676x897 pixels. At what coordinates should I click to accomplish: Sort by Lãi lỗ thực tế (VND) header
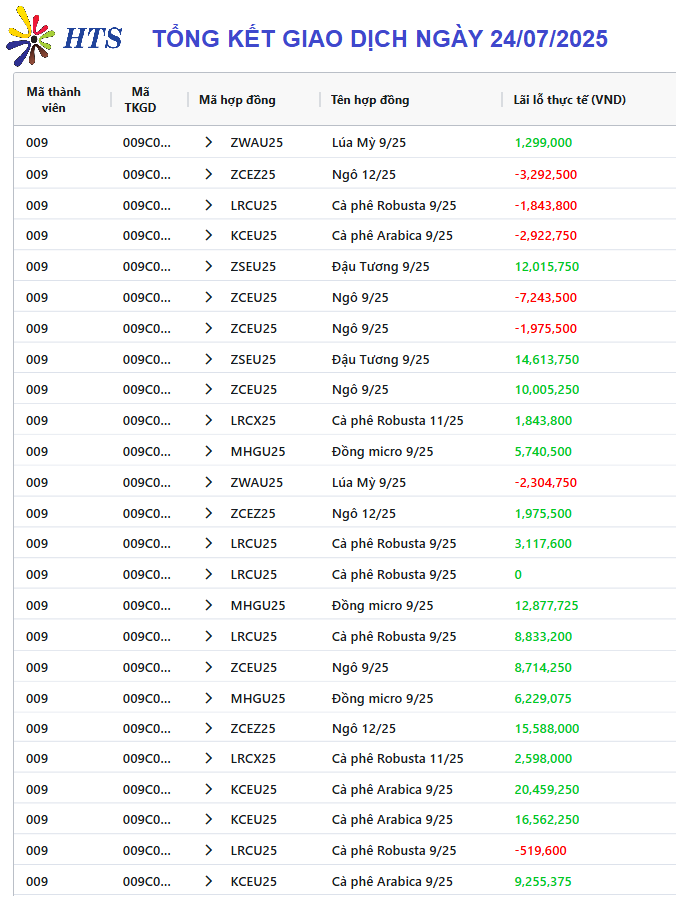pyautogui.click(x=570, y=100)
